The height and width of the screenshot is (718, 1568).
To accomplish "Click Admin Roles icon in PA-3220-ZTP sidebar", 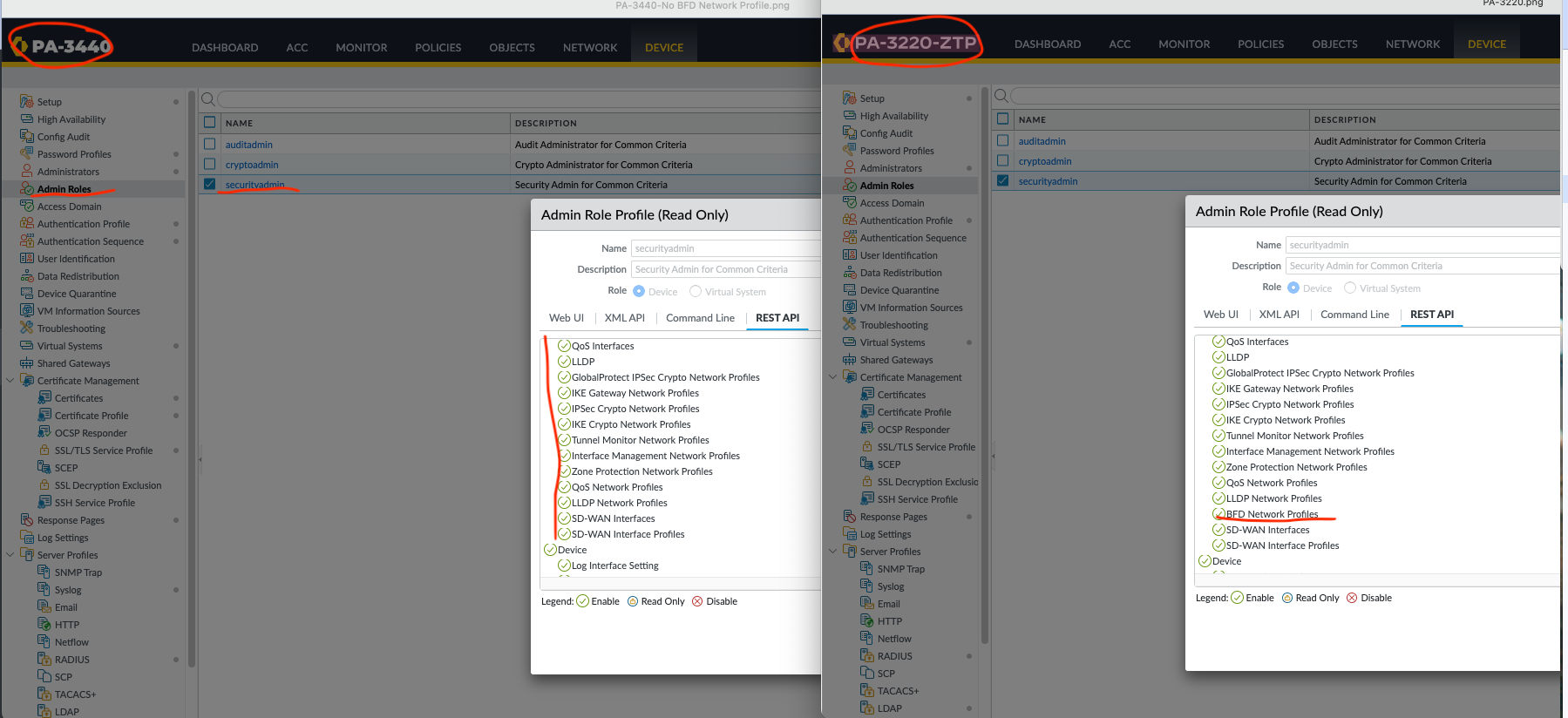I will pos(850,186).
